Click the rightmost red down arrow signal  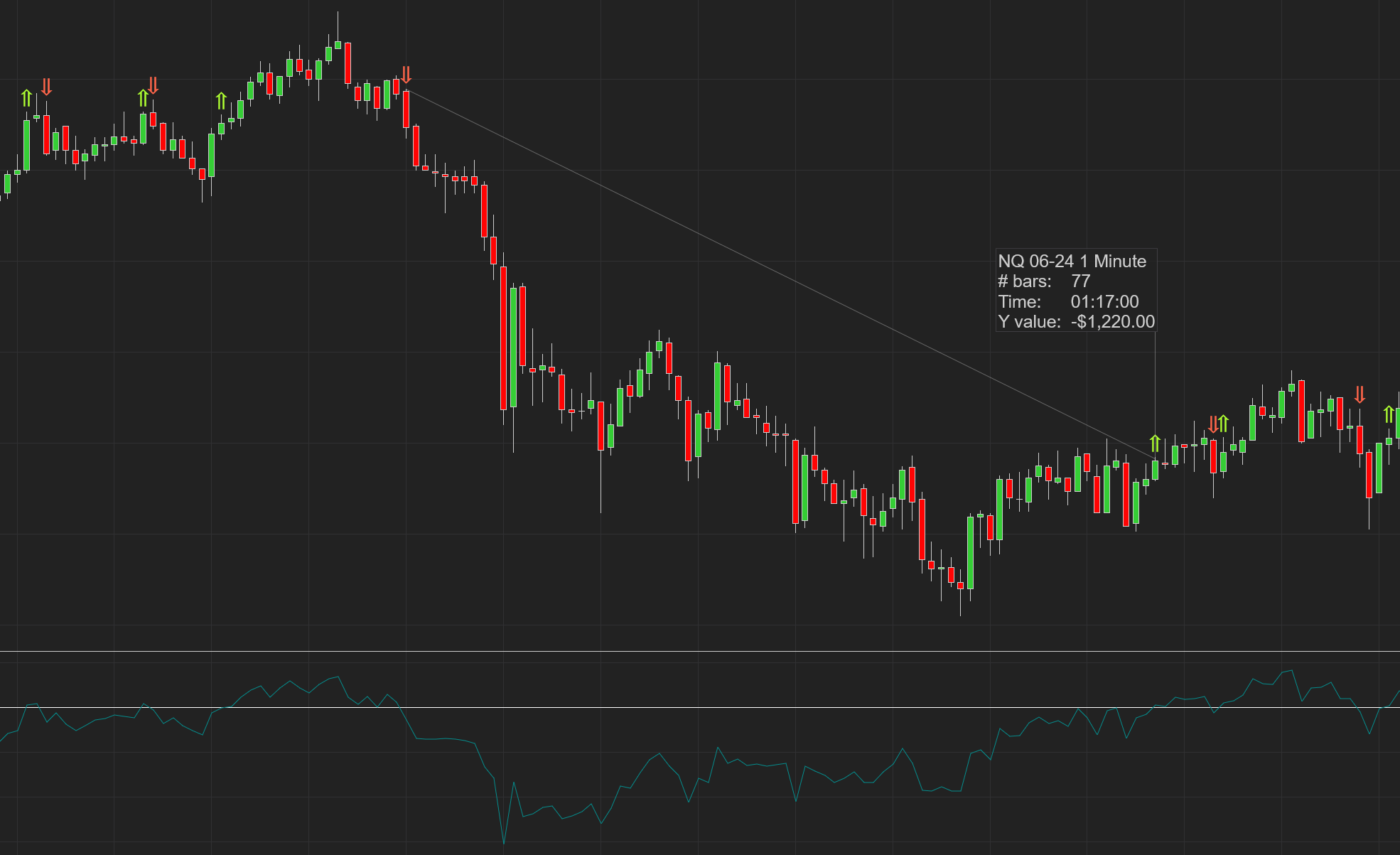tap(1359, 394)
